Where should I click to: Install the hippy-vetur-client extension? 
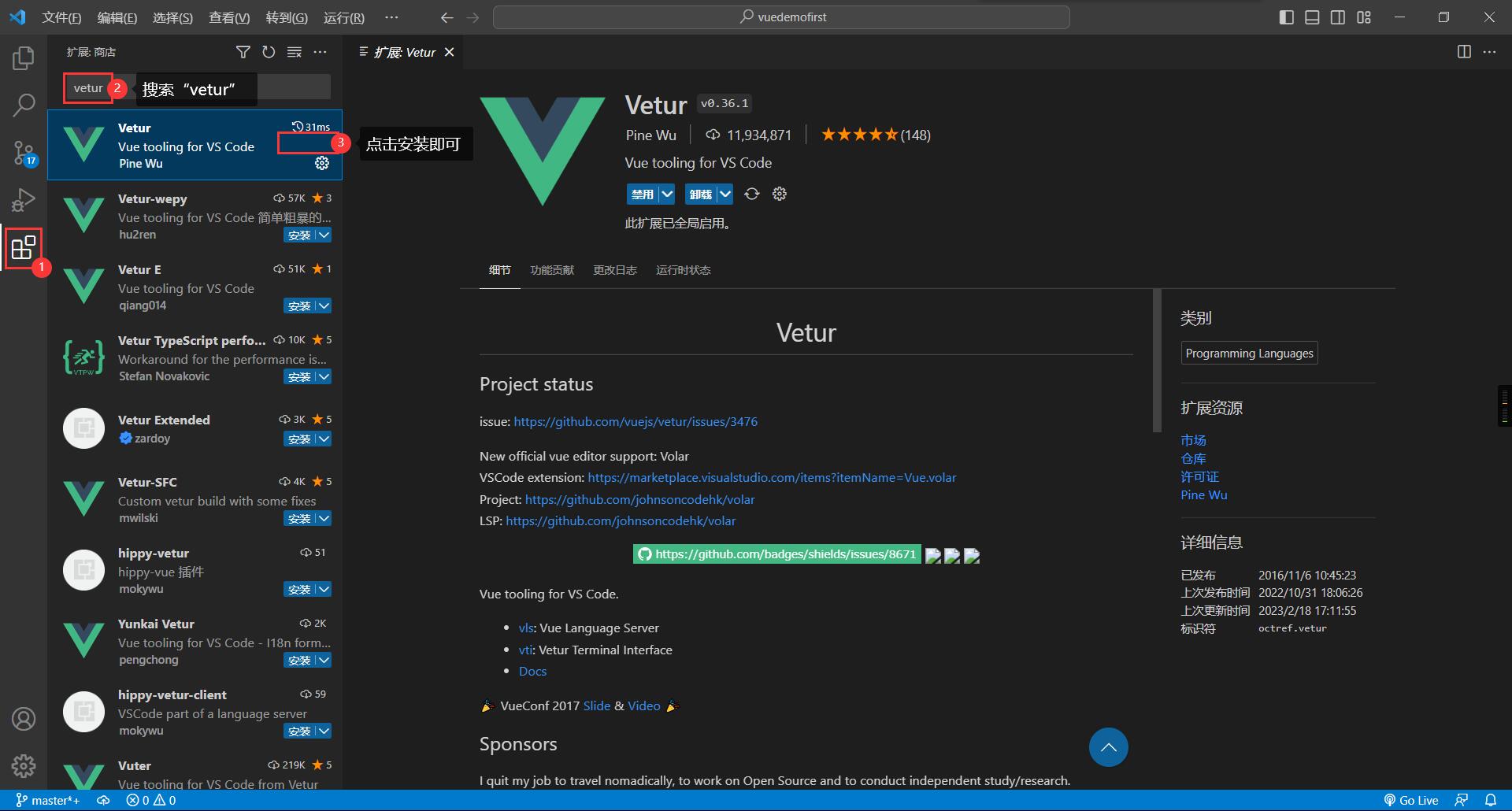click(x=299, y=731)
